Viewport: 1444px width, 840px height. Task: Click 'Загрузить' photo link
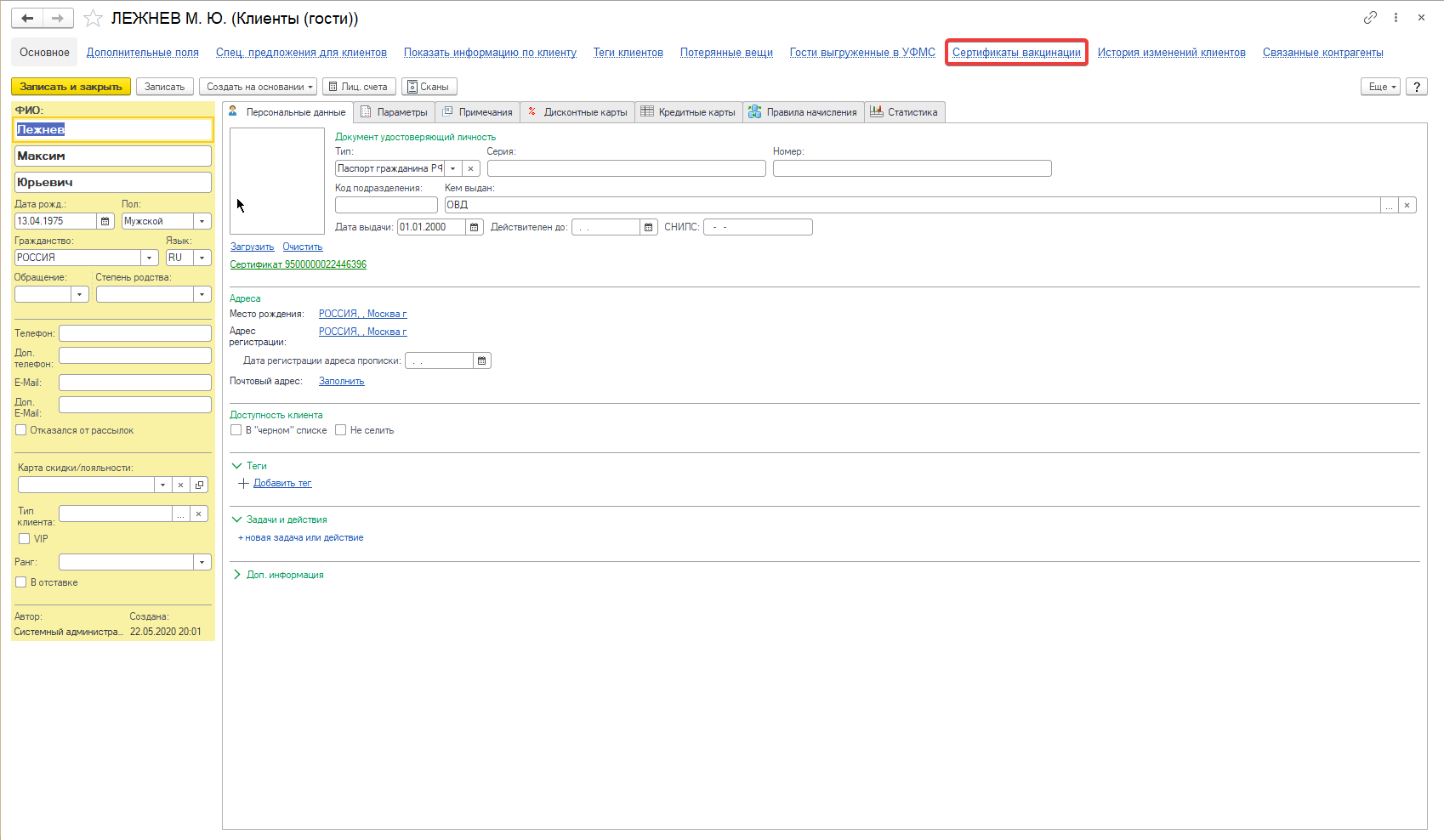253,247
